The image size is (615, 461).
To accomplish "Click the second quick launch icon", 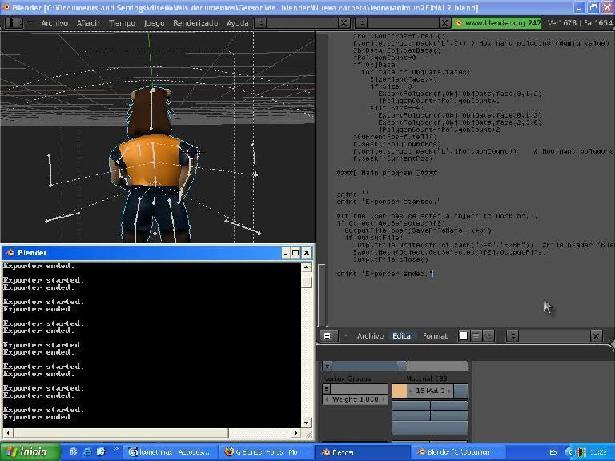I will [87, 452].
